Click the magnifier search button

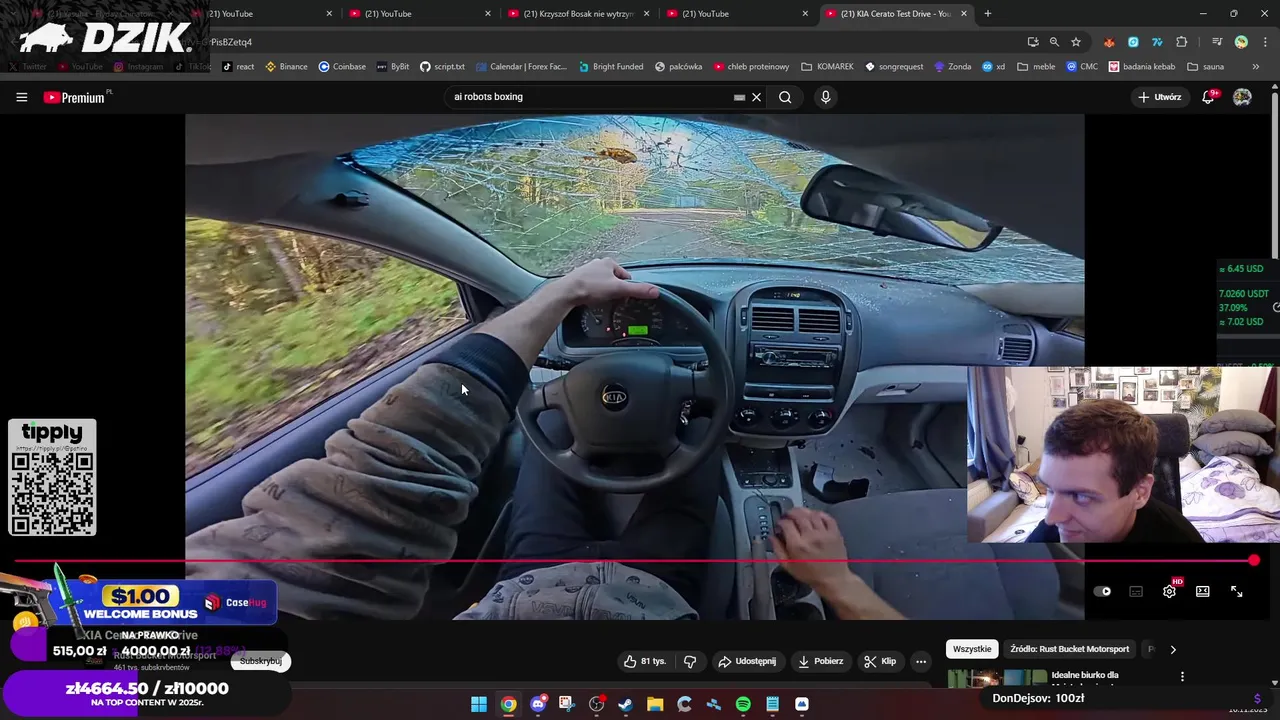785,97
